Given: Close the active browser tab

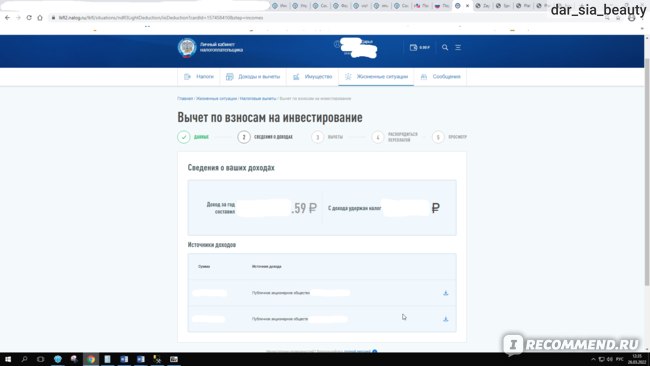Looking at the screenshot, I should pyautogui.click(x=467, y=6).
